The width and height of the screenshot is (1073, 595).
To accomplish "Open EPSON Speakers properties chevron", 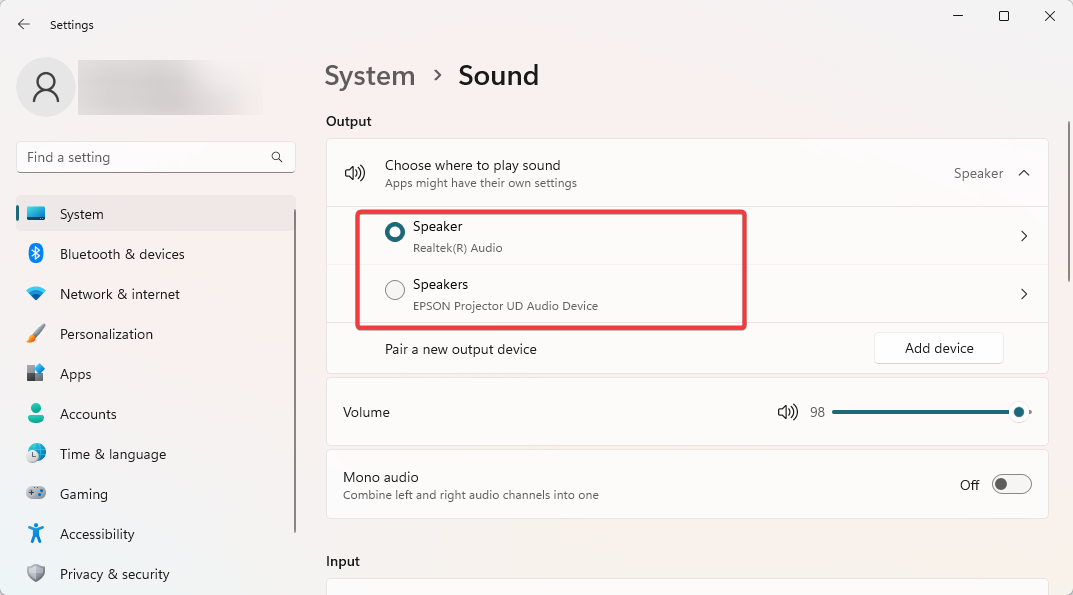I will pos(1024,294).
